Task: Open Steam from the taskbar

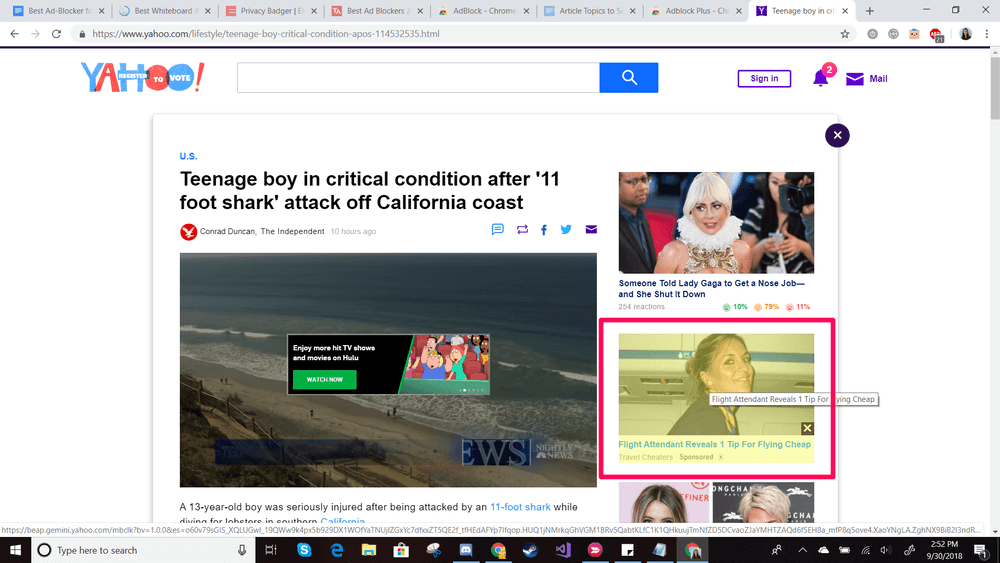Action: [x=530, y=550]
